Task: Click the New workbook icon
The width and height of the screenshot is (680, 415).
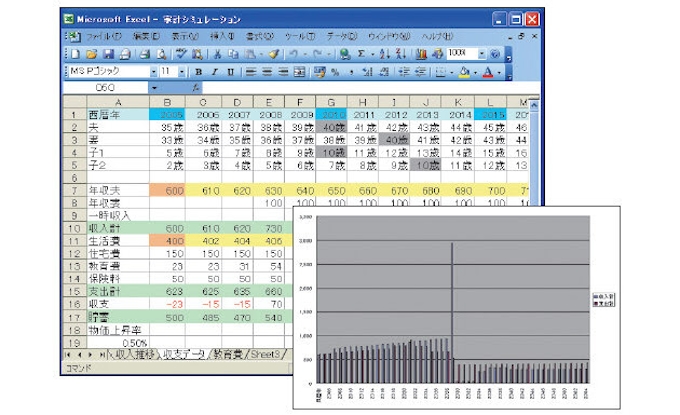Action: point(74,53)
